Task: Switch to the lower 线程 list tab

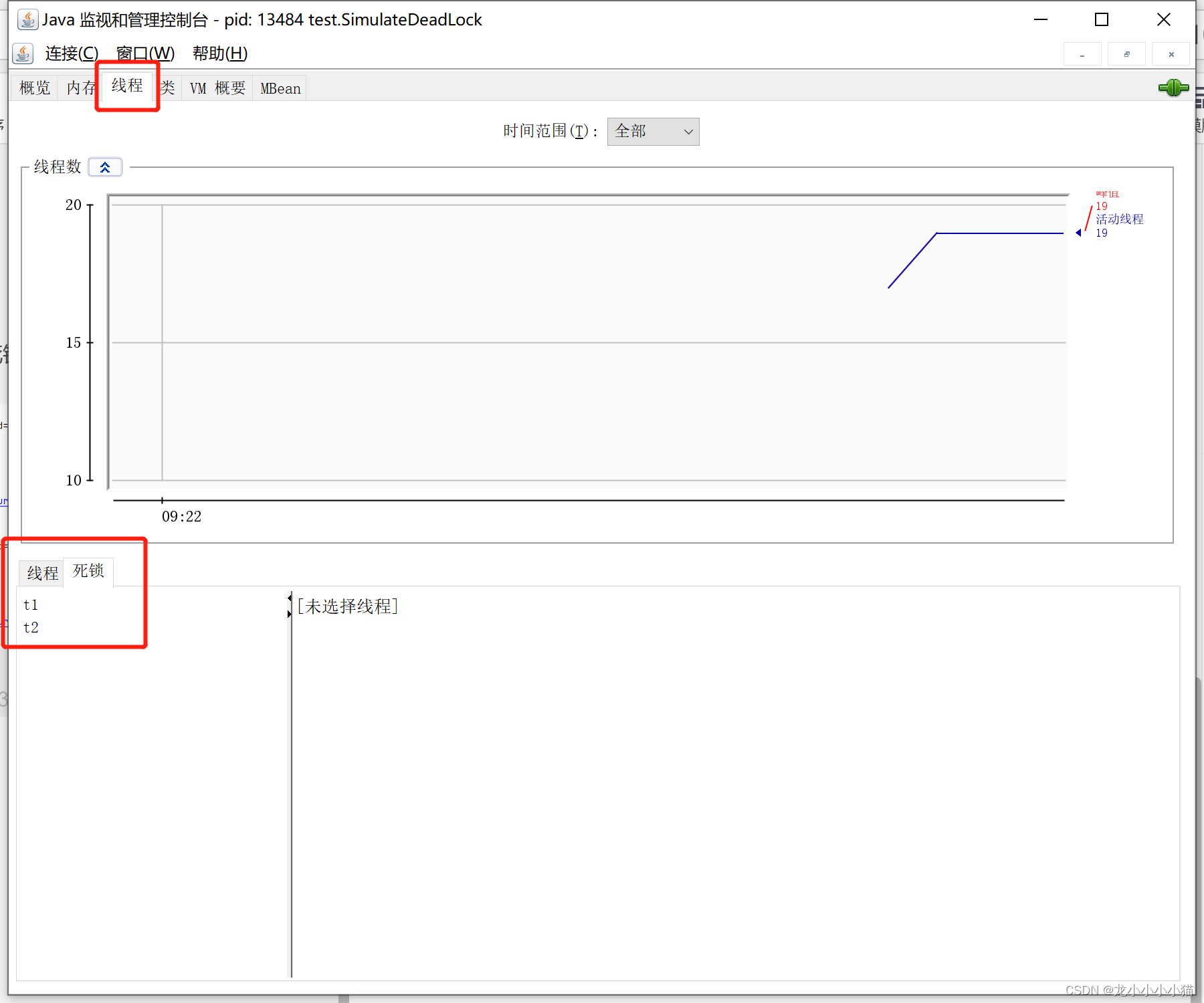Action: coord(42,573)
